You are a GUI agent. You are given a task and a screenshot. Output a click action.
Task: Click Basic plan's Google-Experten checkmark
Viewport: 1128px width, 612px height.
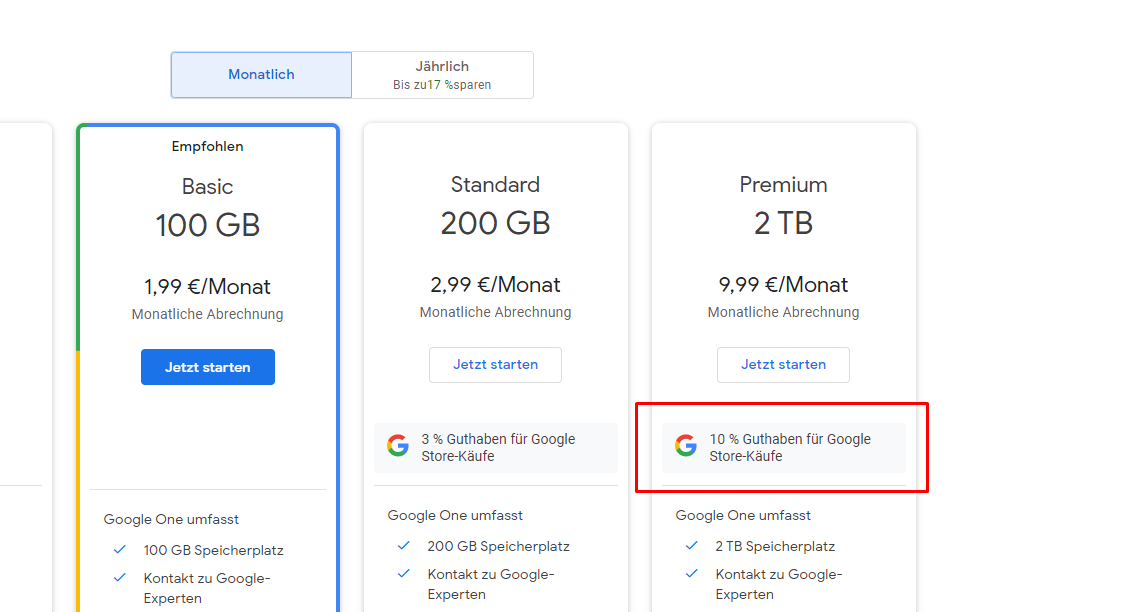point(120,577)
